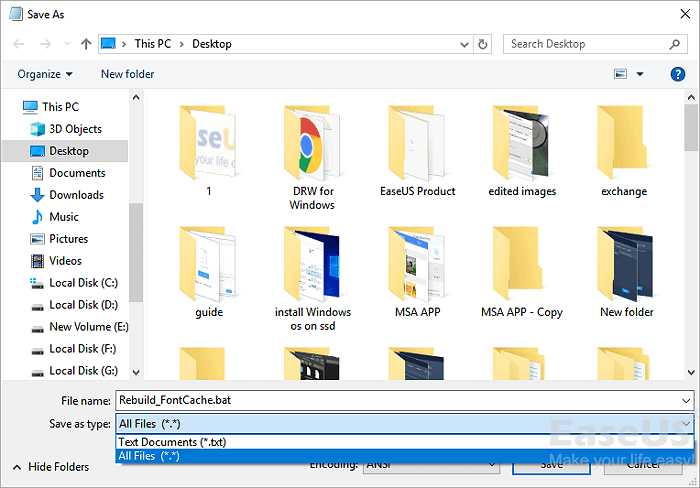Open the Organize dropdown menu
700x488 pixels.
tap(45, 74)
